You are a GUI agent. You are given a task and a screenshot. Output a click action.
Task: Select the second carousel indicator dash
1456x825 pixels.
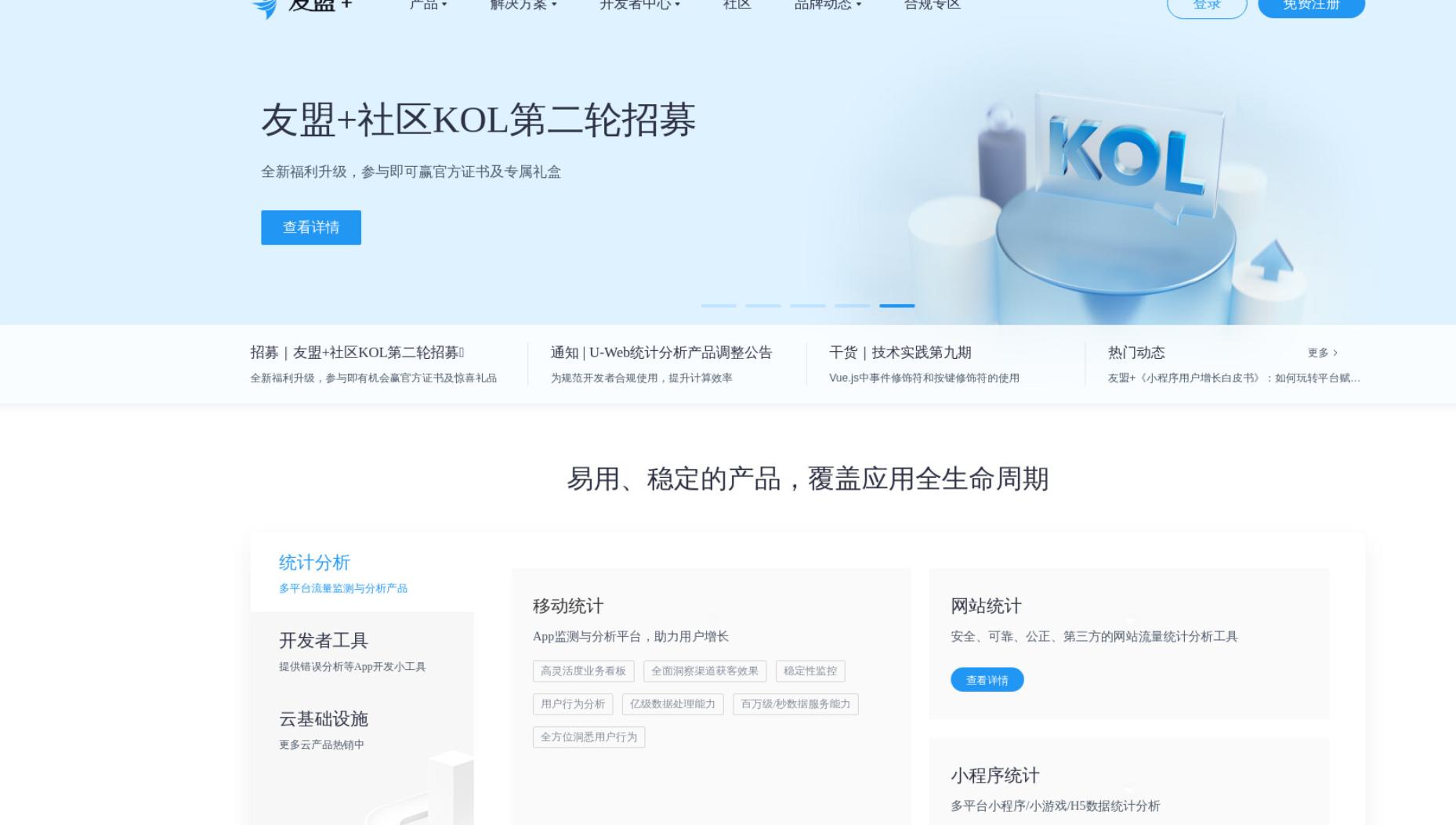(x=763, y=306)
